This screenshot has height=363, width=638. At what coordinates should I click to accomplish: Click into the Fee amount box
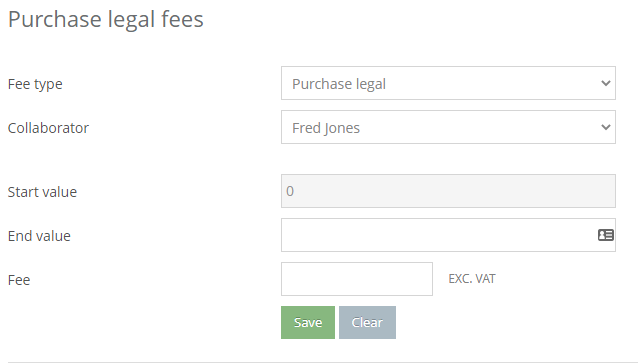(356, 279)
